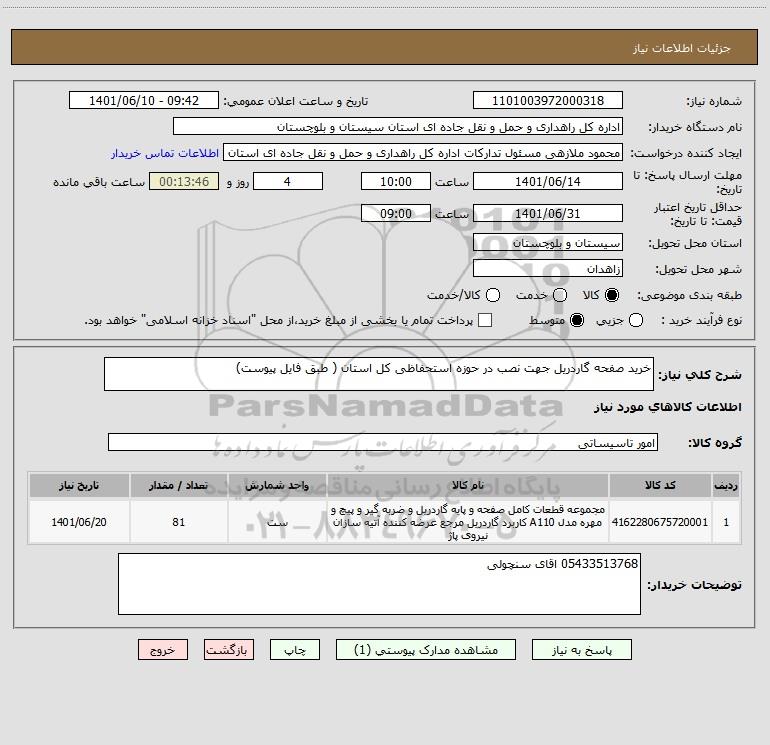
Task: Click the چاپ print button
Action: click(295, 650)
